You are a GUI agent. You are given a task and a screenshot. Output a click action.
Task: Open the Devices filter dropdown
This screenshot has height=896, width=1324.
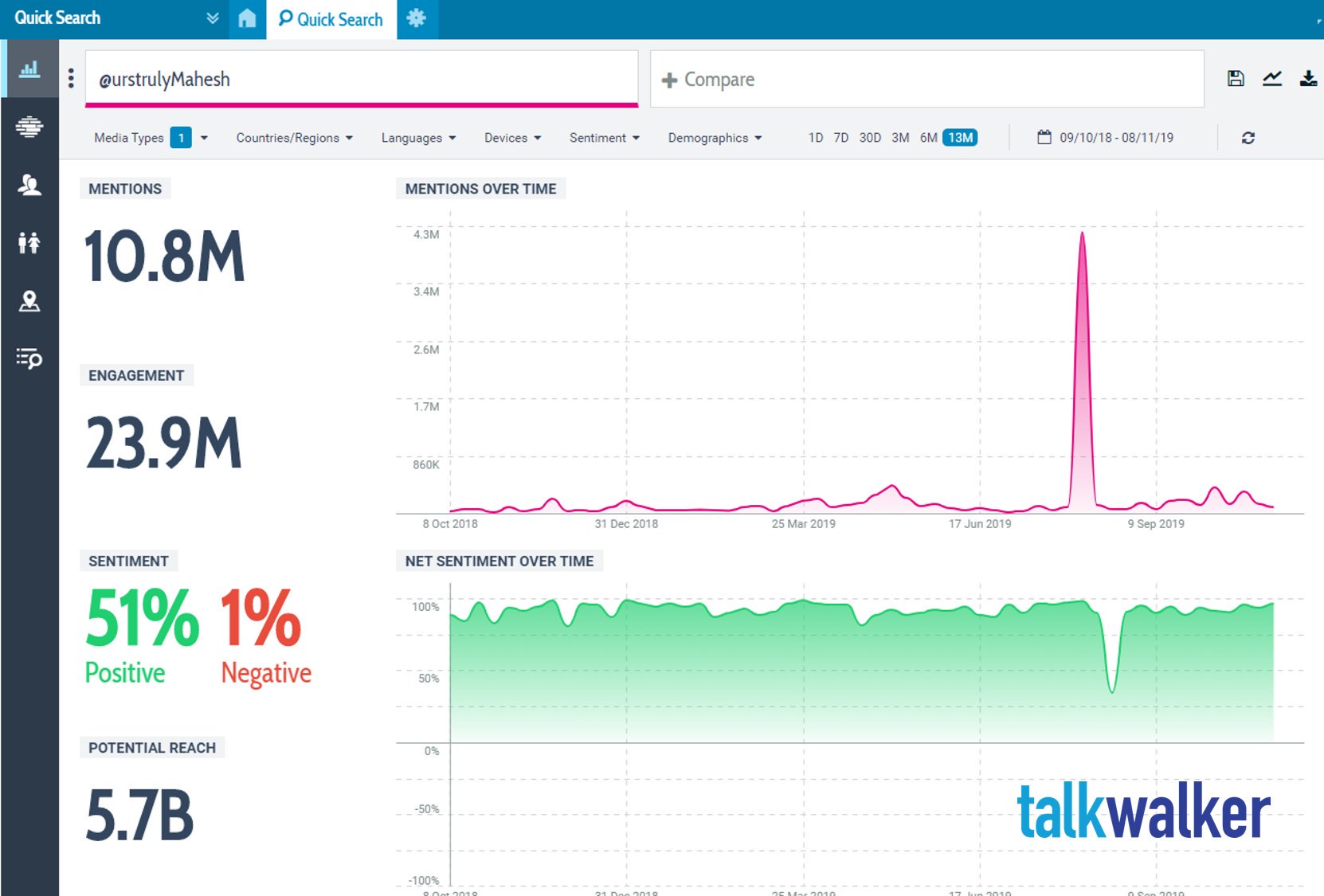(512, 138)
